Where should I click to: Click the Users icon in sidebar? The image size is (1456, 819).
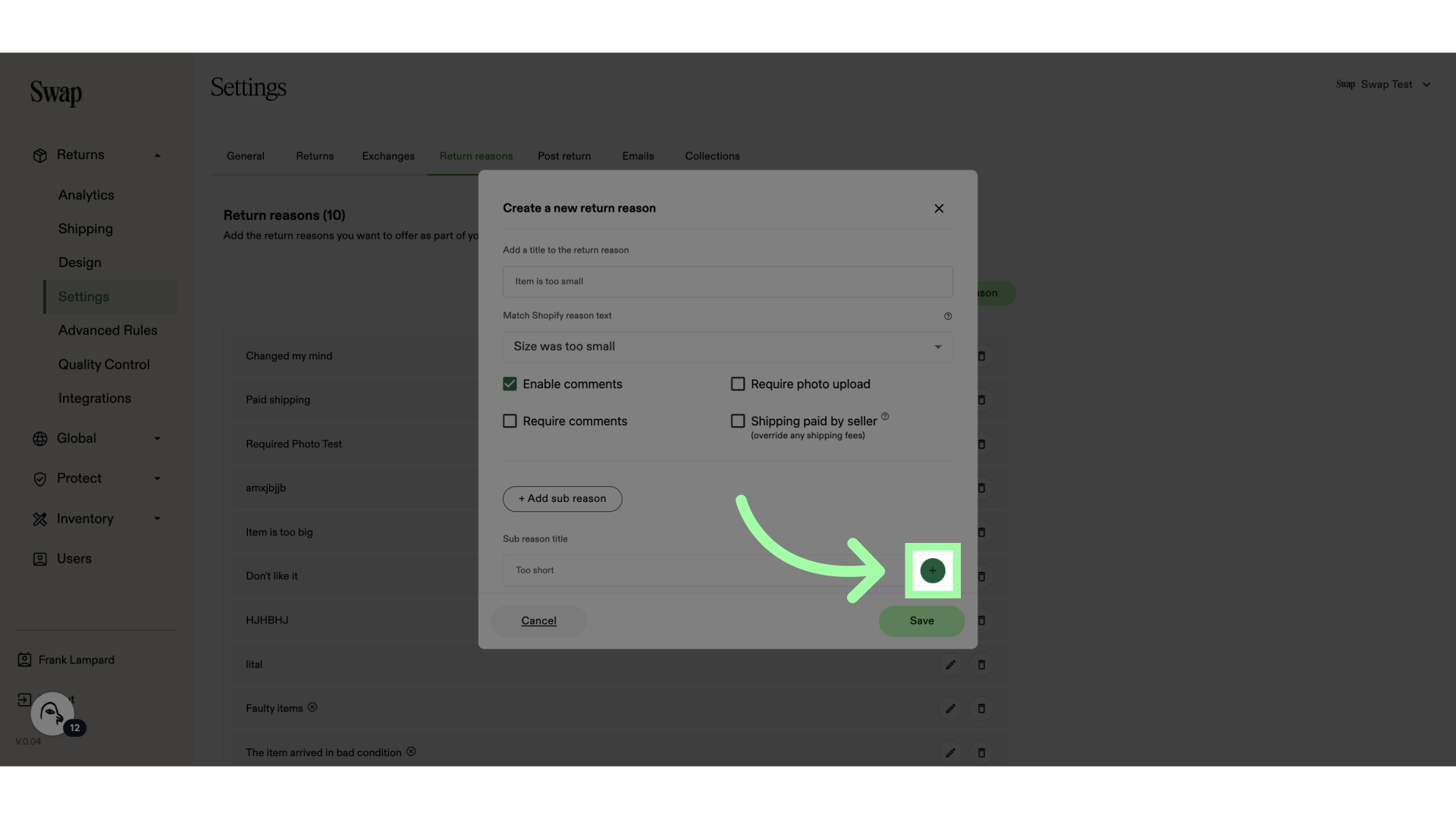point(40,560)
